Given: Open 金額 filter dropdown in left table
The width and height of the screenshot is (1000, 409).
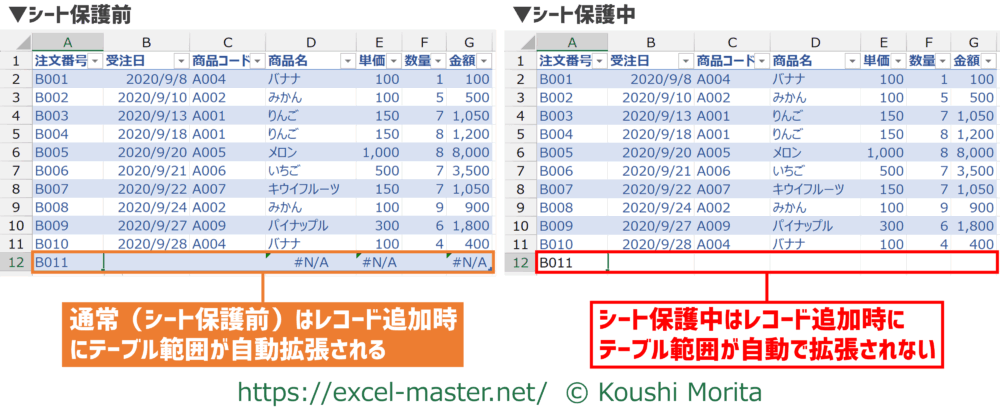Looking at the screenshot, I should [484, 61].
